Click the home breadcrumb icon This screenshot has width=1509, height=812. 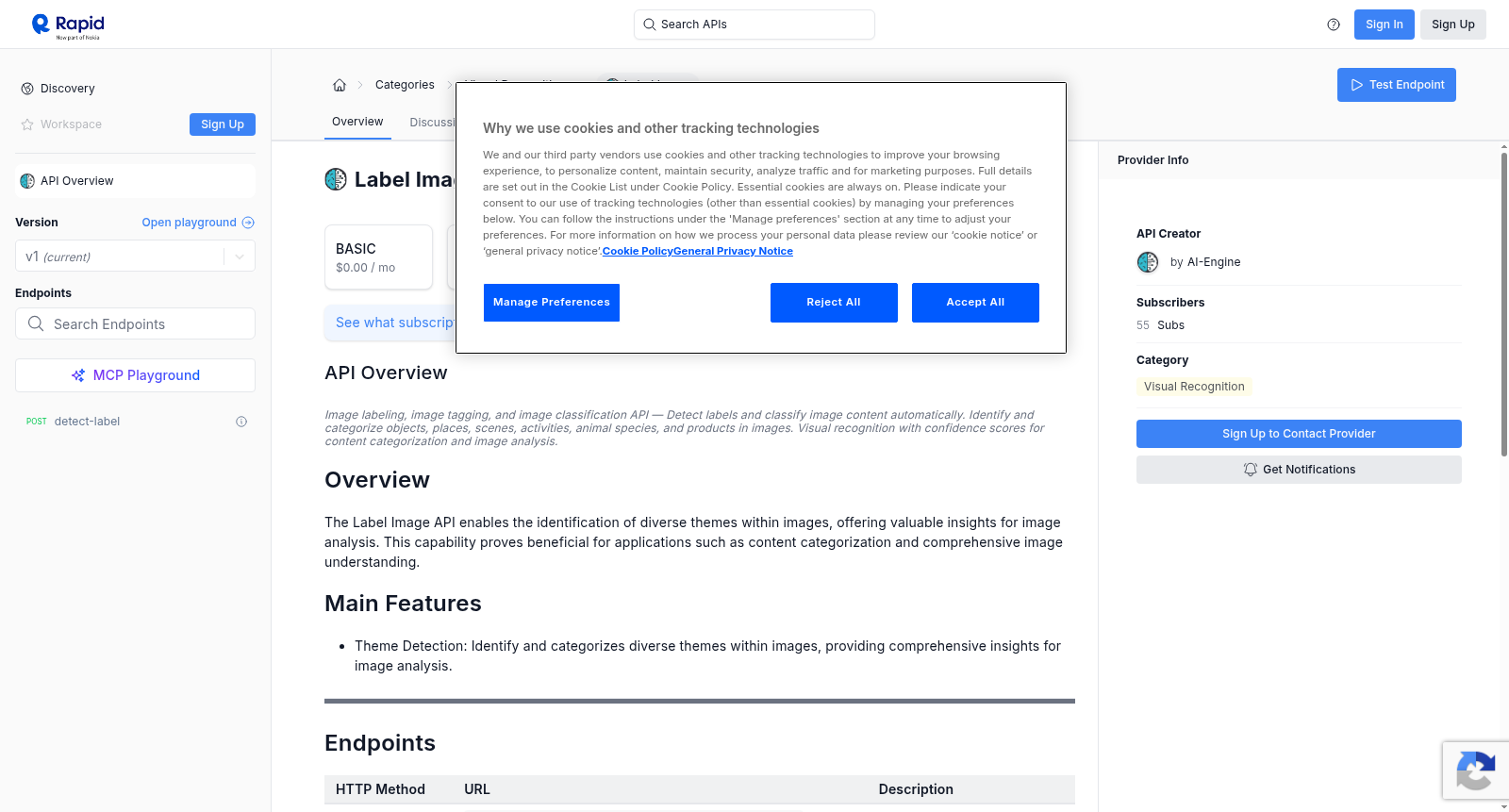tap(340, 85)
